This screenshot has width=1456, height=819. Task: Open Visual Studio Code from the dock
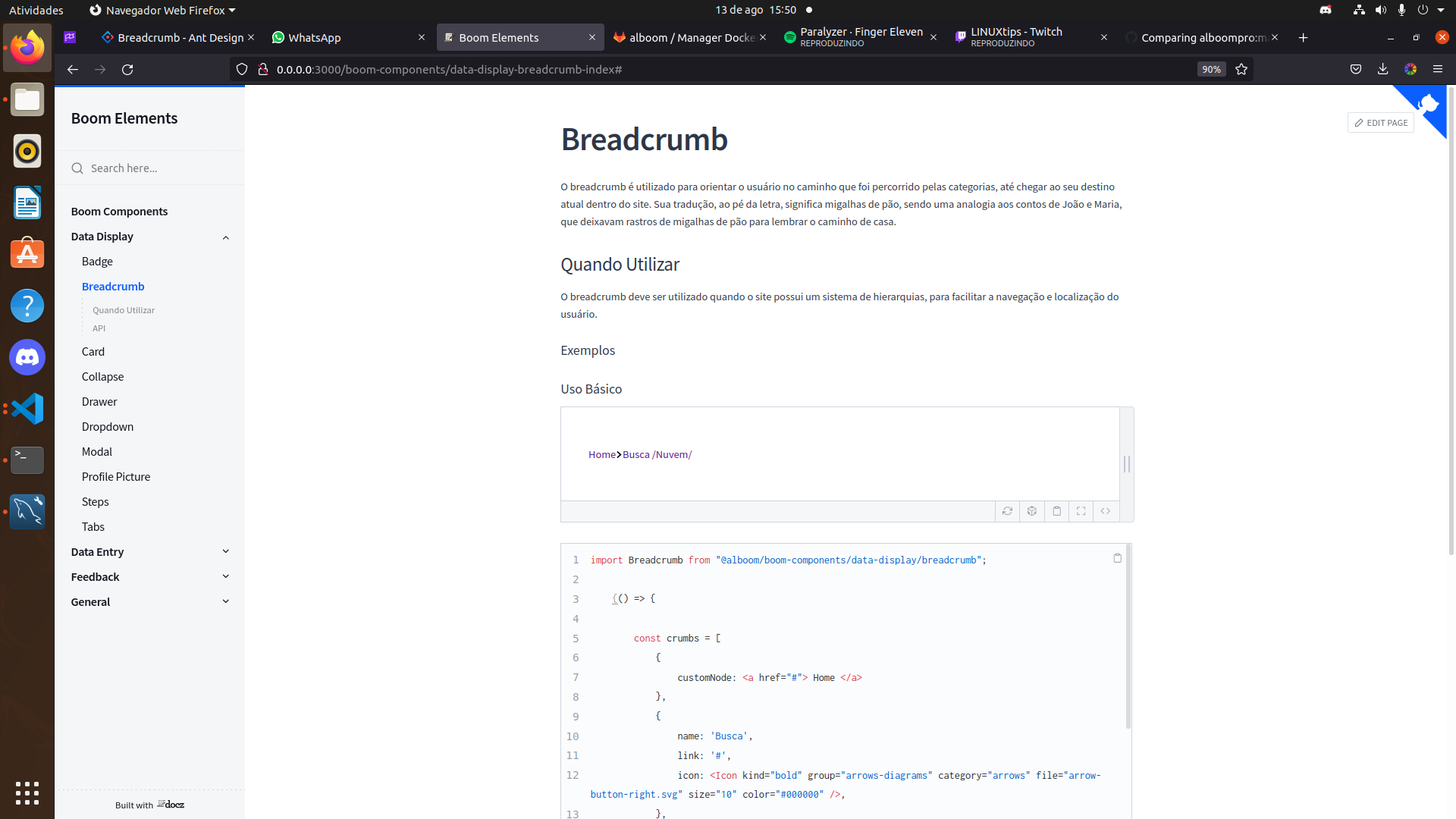click(x=27, y=409)
